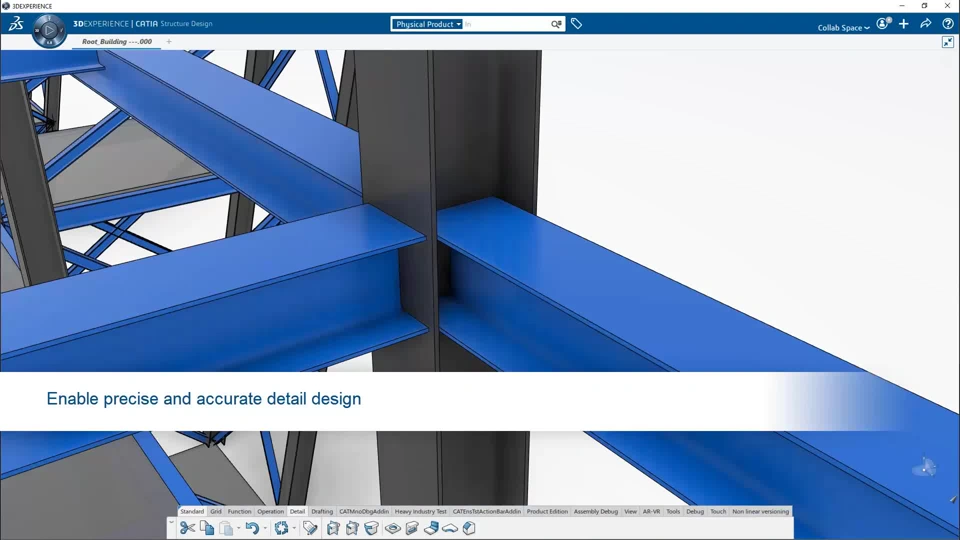Screen dimensions: 960x540
Task: Click the expand view arrows icon
Action: click(948, 42)
